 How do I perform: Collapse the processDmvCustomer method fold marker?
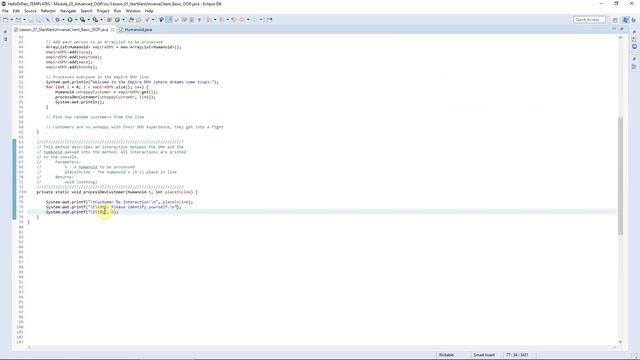25,192
